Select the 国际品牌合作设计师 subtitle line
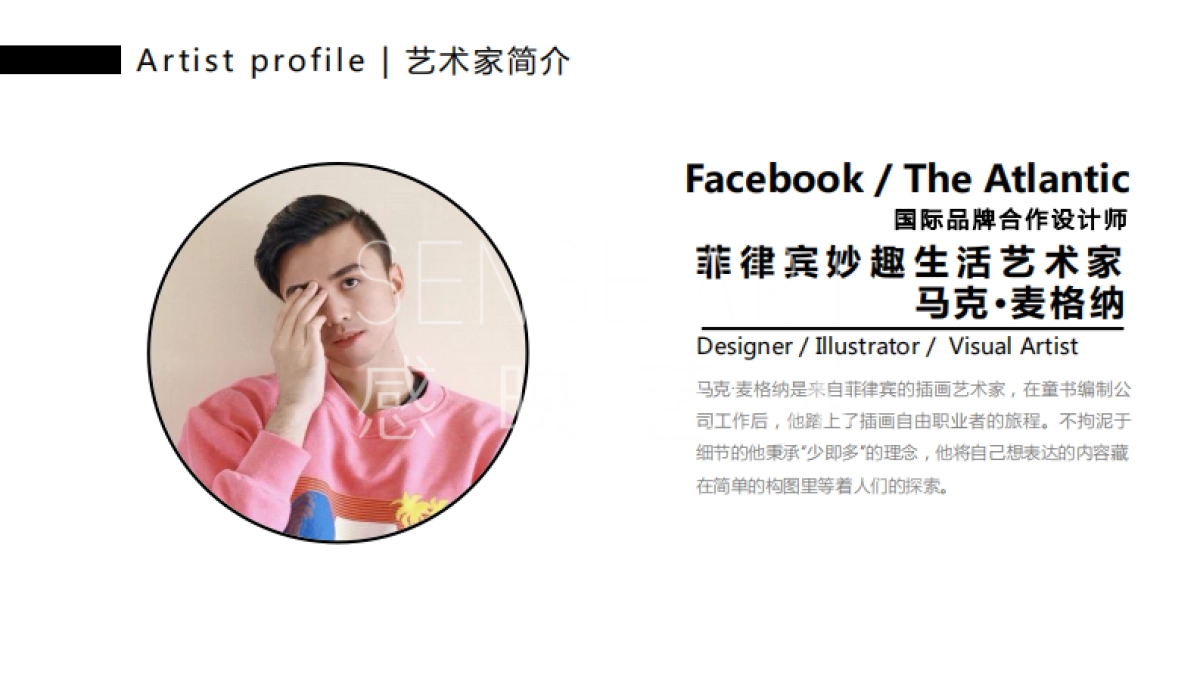This screenshot has width=1200, height=675. [x=1011, y=220]
